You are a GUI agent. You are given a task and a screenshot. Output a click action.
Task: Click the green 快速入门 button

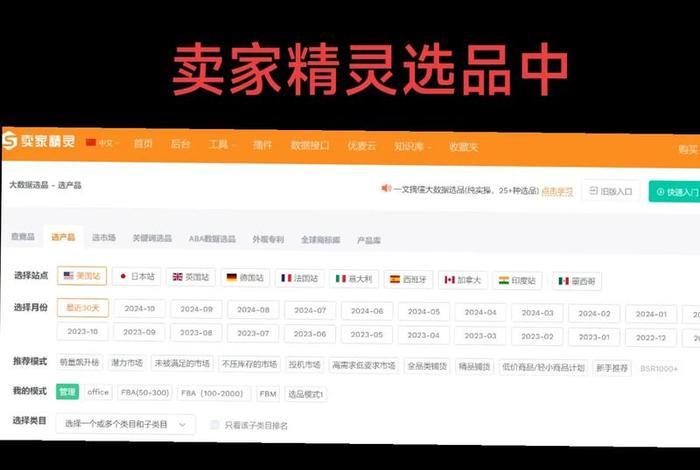pos(675,192)
